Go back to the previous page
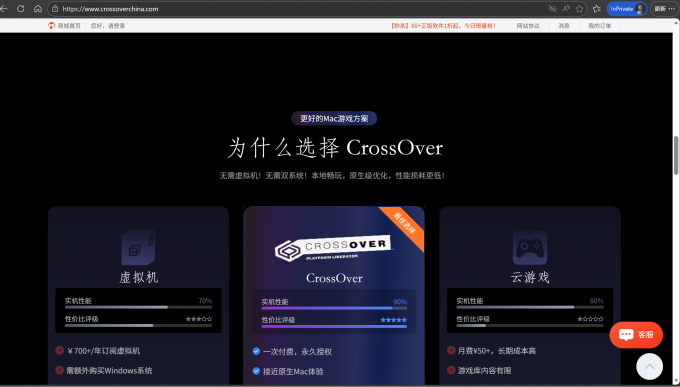 tap(4, 9)
